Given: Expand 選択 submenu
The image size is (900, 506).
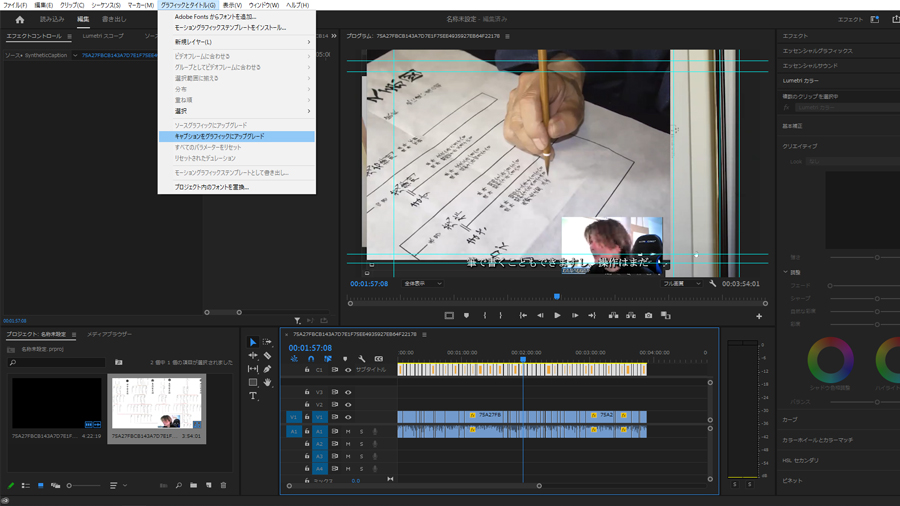Looking at the screenshot, I should click(x=237, y=111).
